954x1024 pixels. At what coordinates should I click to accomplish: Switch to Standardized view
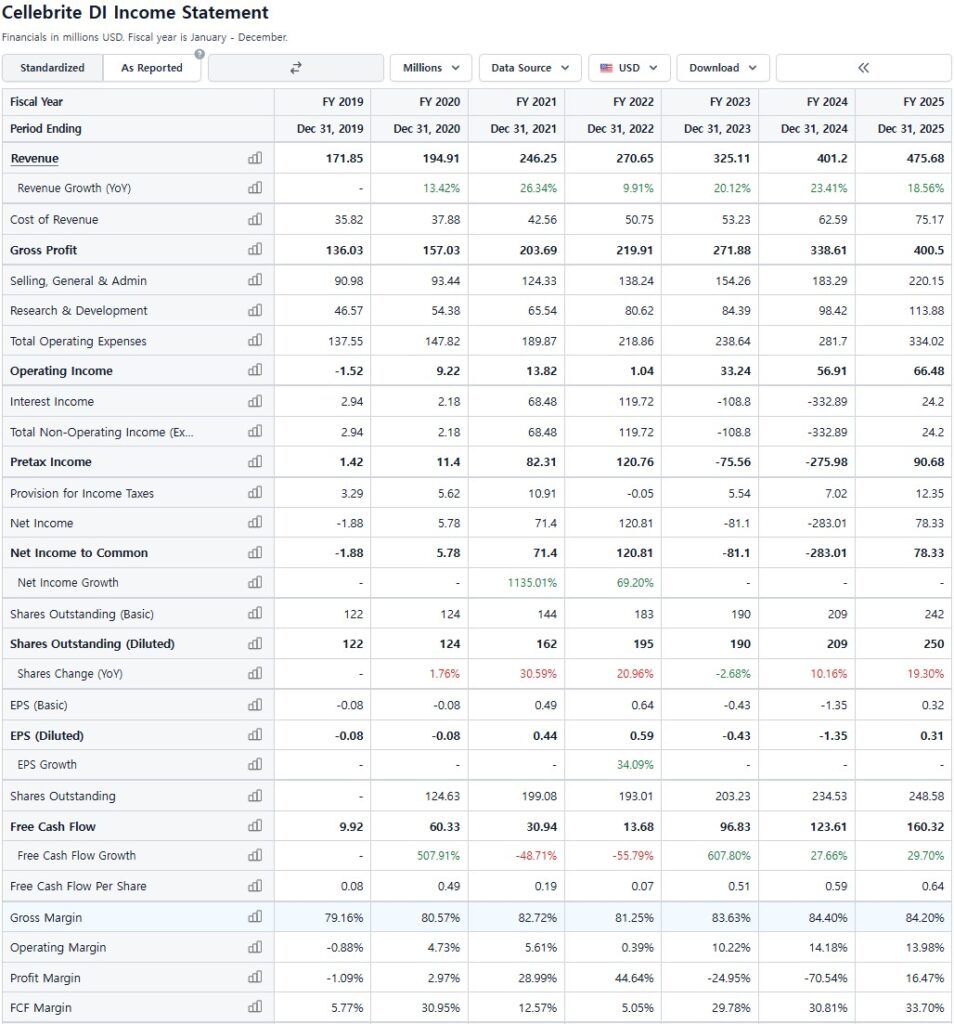[x=52, y=68]
